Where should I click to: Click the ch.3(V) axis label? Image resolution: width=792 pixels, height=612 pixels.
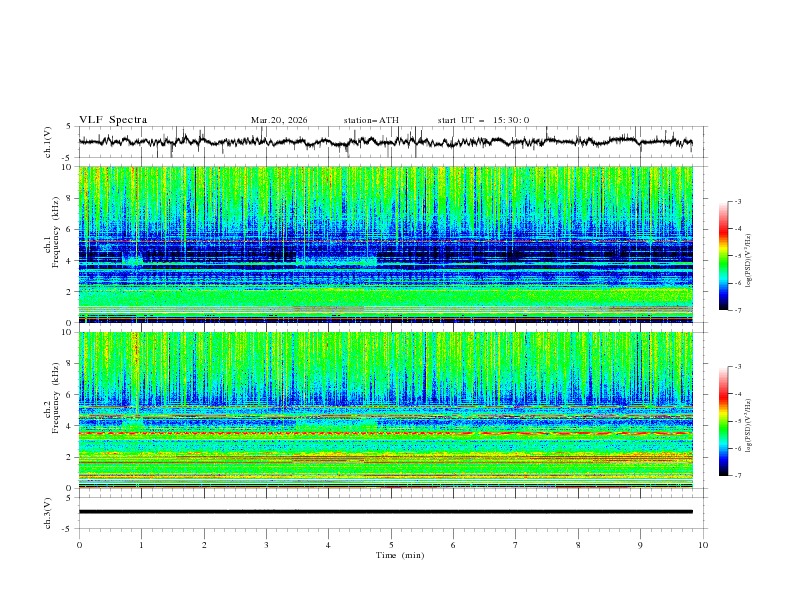(48, 513)
